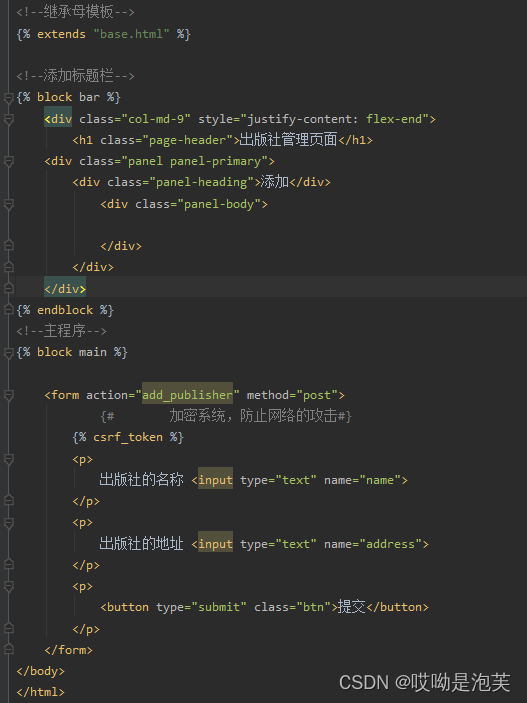Collapse the panel panel-primary div fold marker
The height and width of the screenshot is (703, 527).
point(9,161)
